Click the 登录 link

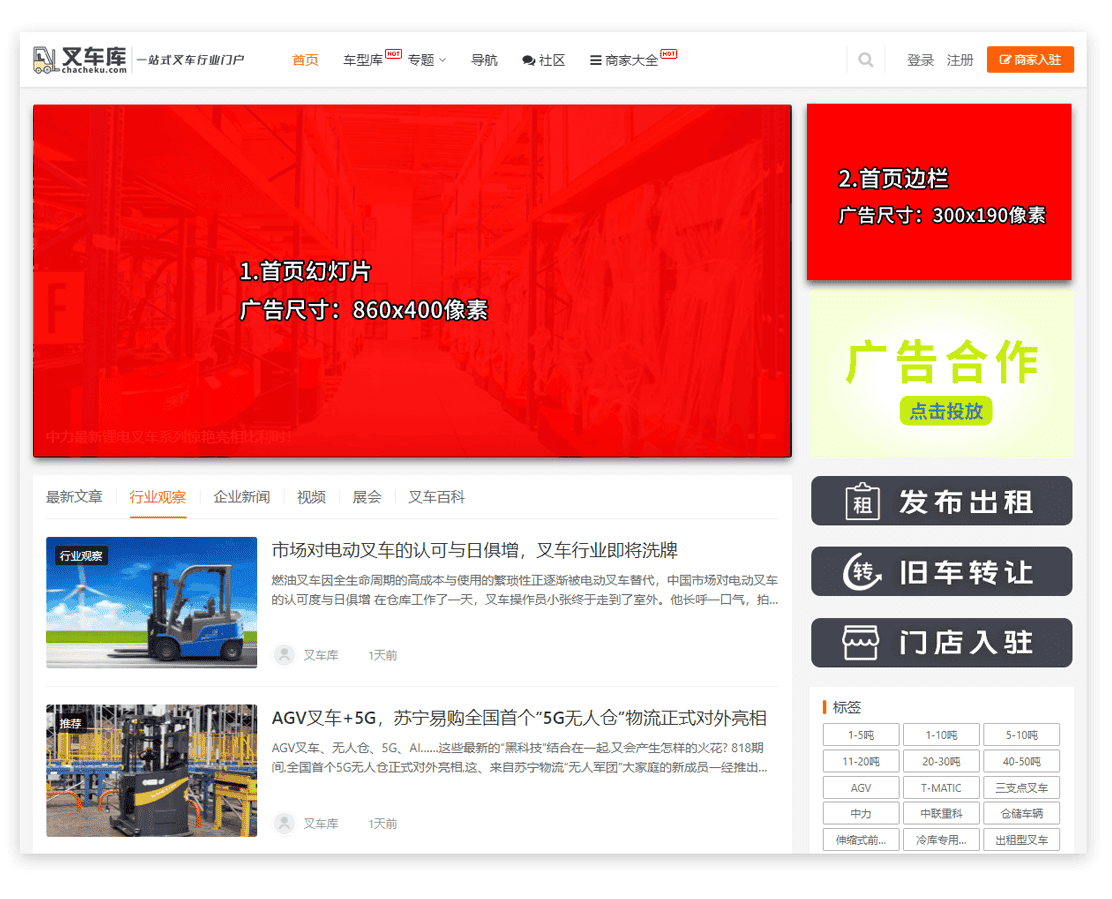coord(920,60)
